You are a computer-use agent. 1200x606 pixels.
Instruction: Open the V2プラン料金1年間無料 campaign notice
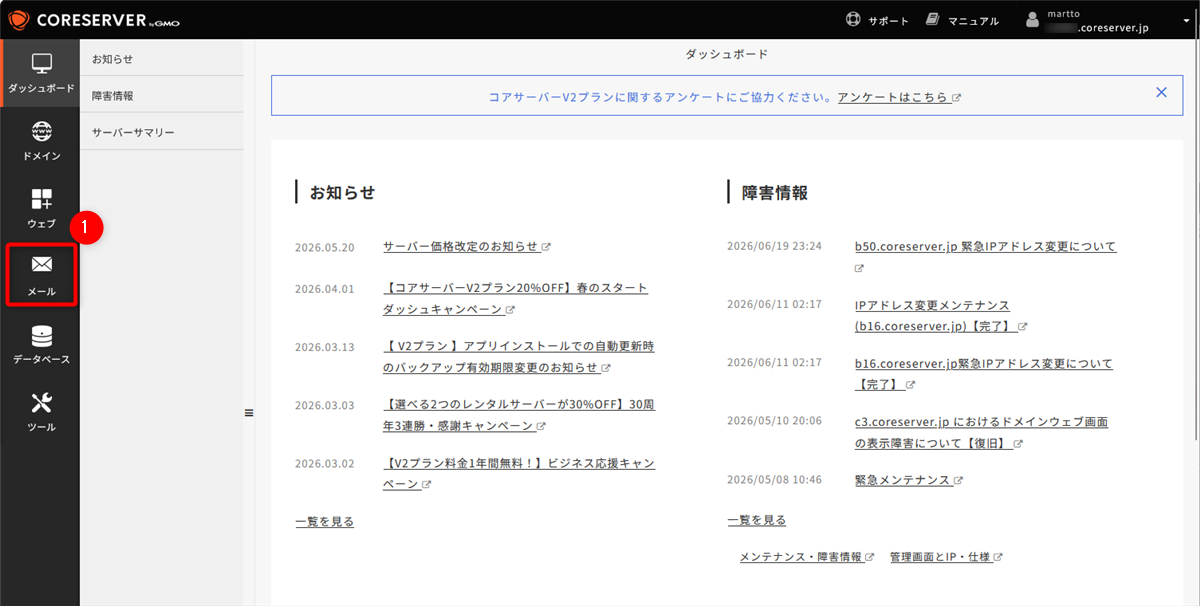point(518,474)
